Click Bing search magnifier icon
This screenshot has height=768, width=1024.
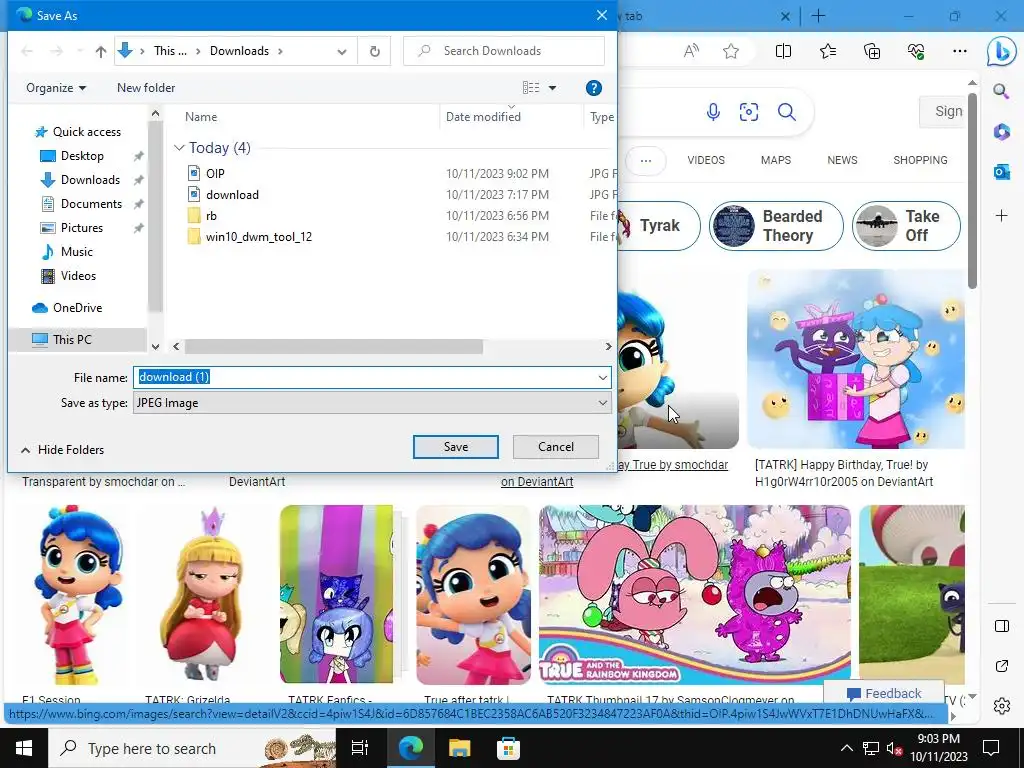pos(787,112)
